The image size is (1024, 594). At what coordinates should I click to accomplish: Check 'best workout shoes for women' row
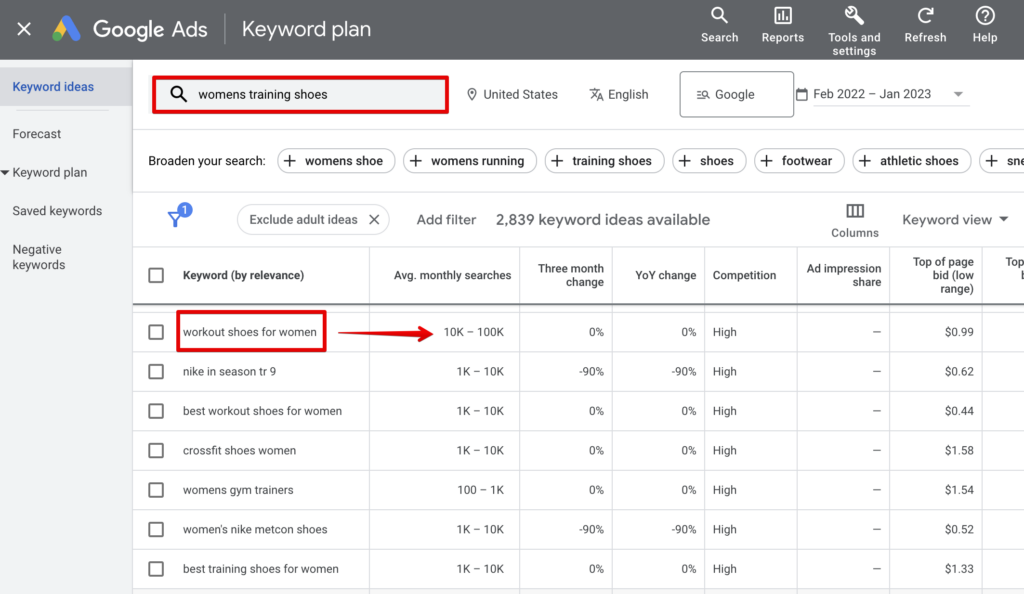(156, 411)
